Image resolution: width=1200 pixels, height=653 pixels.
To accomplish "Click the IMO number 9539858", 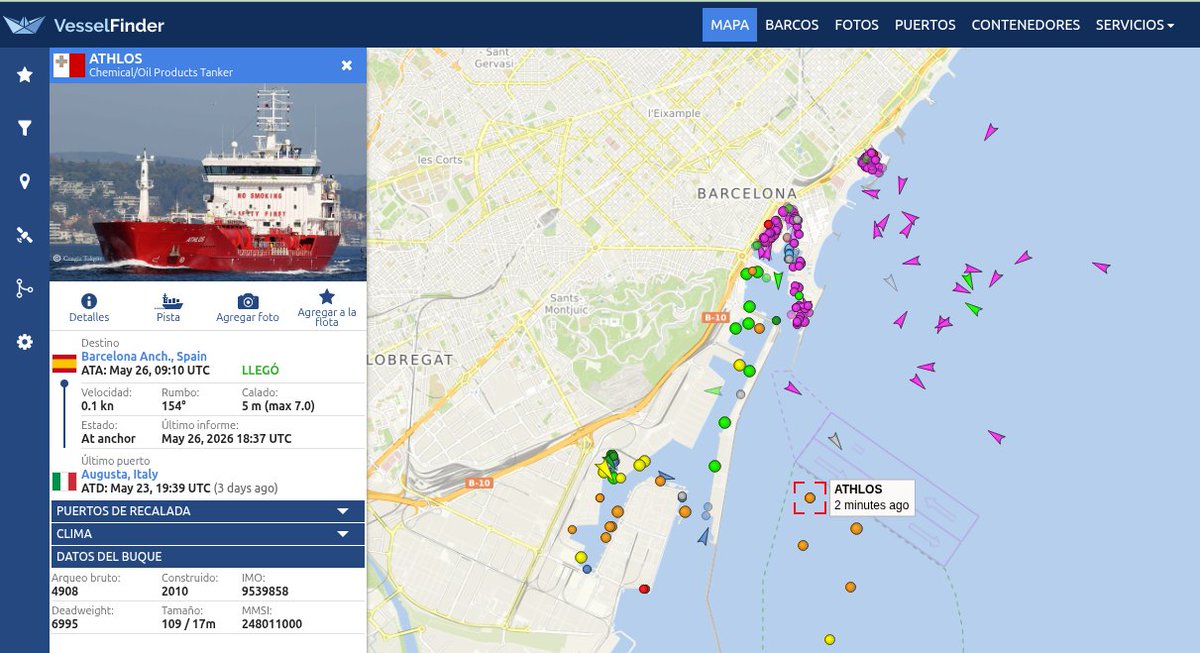I will 265,591.
